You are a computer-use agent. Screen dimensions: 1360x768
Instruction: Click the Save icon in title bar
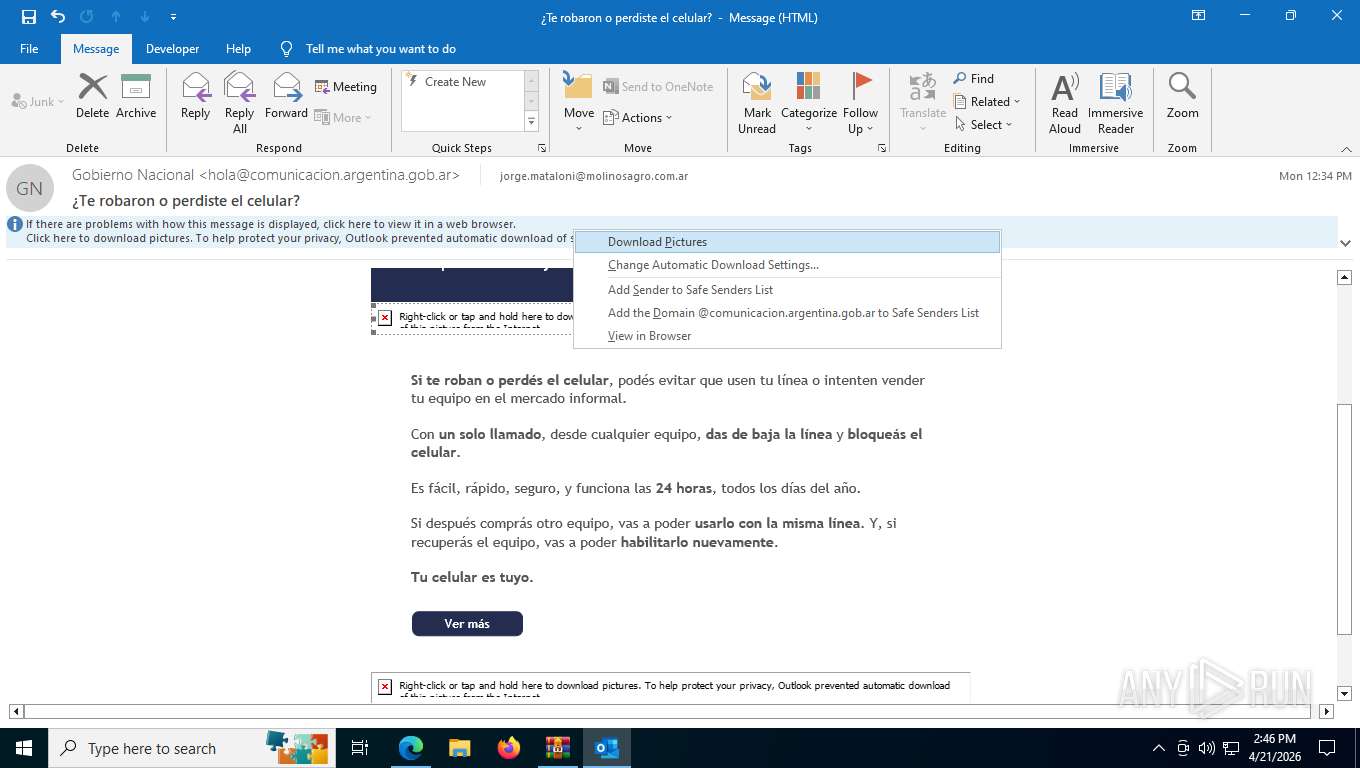[29, 17]
